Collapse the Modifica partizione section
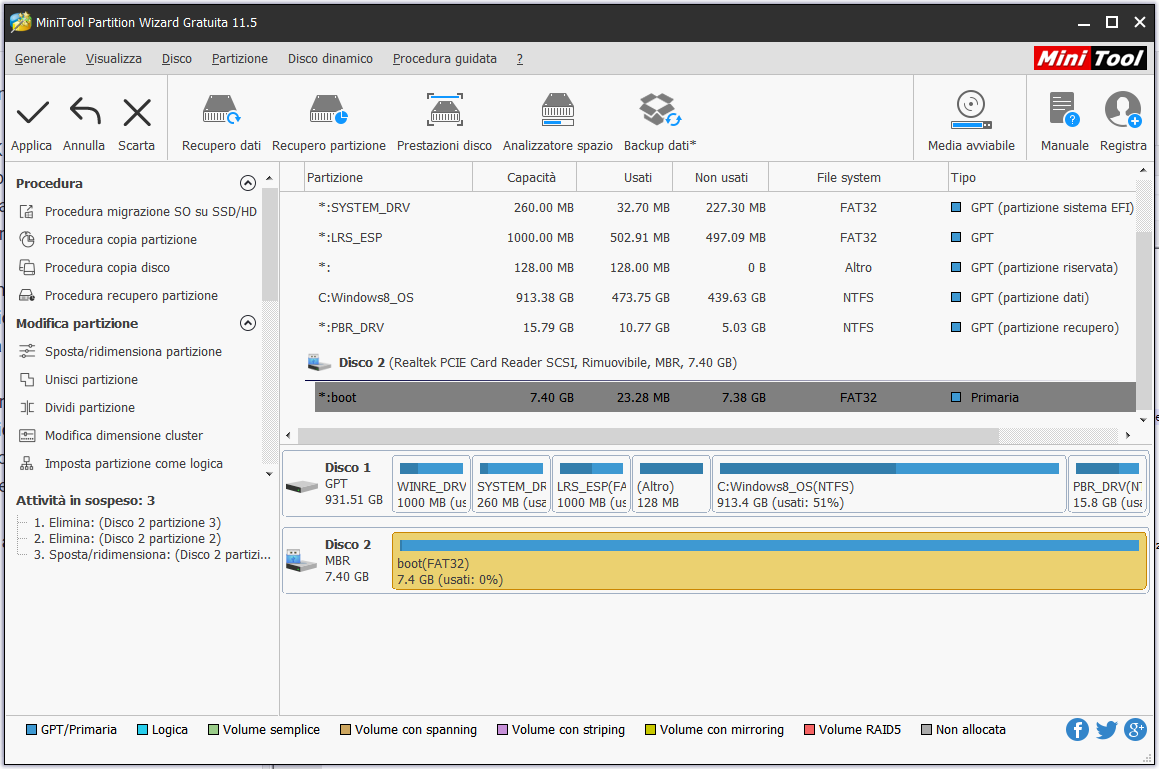 pos(248,323)
